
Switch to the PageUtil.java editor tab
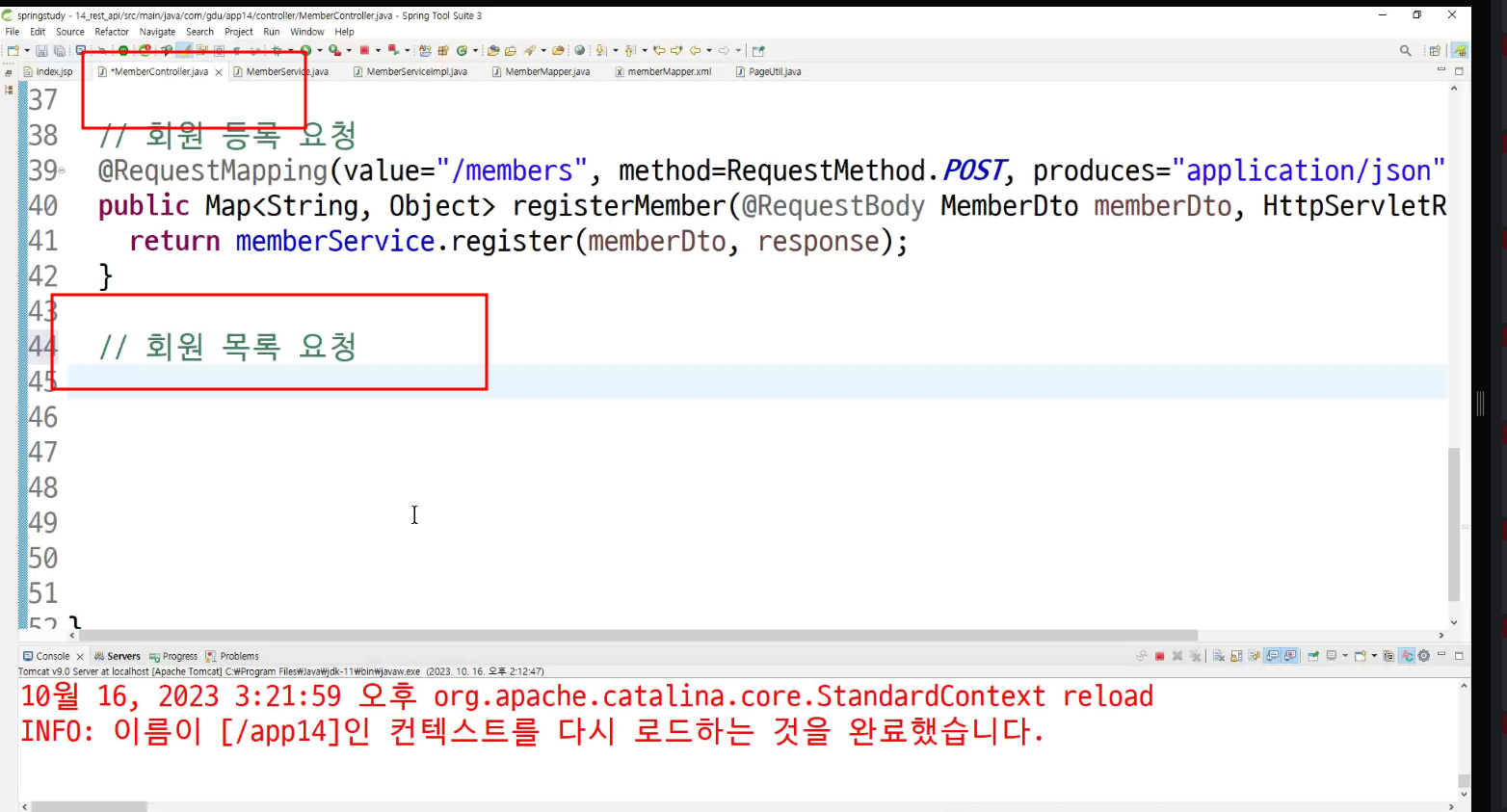(x=768, y=71)
